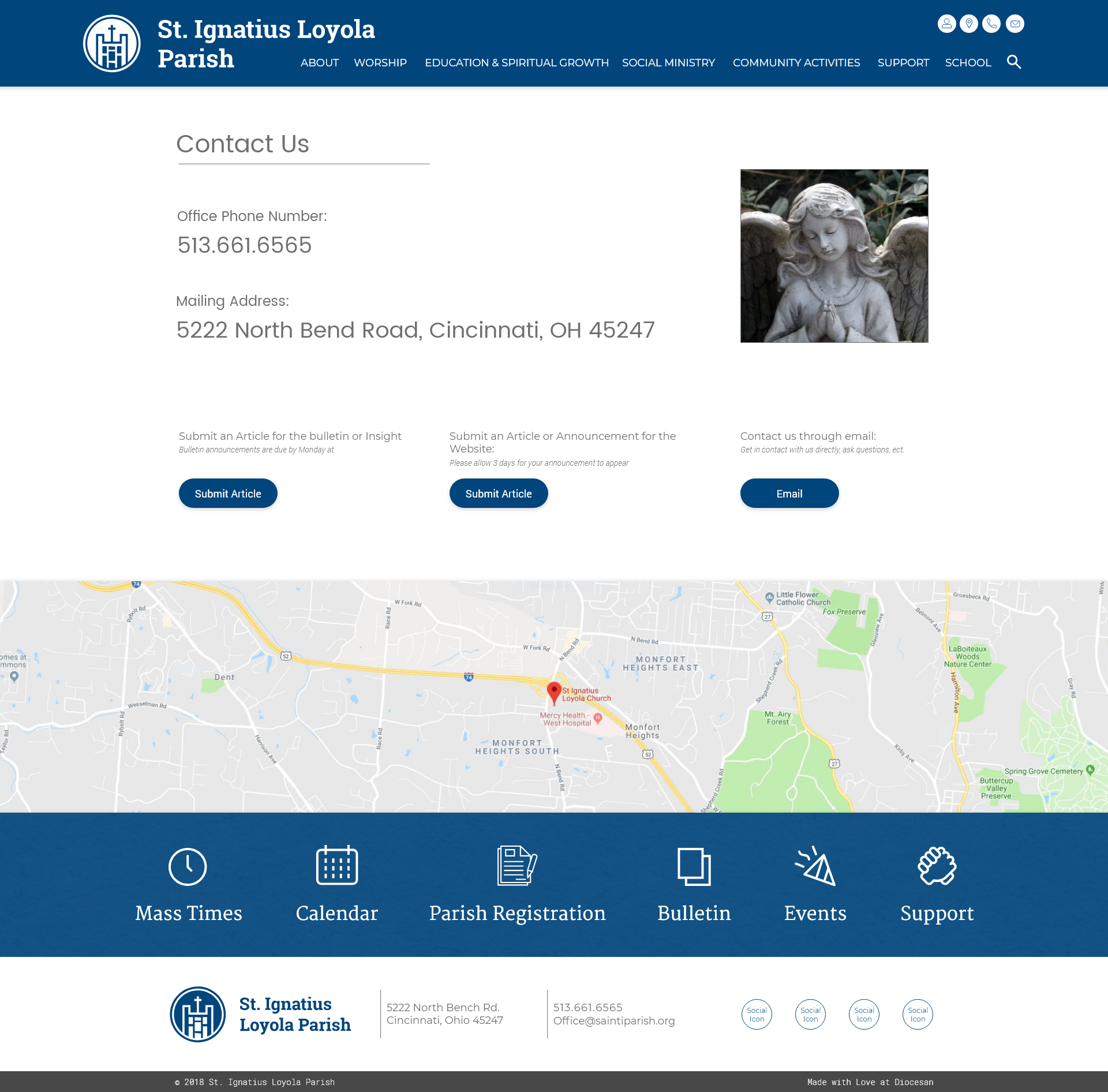1108x1092 pixels.
Task: Open search with the magnifying glass icon
Action: click(1014, 62)
